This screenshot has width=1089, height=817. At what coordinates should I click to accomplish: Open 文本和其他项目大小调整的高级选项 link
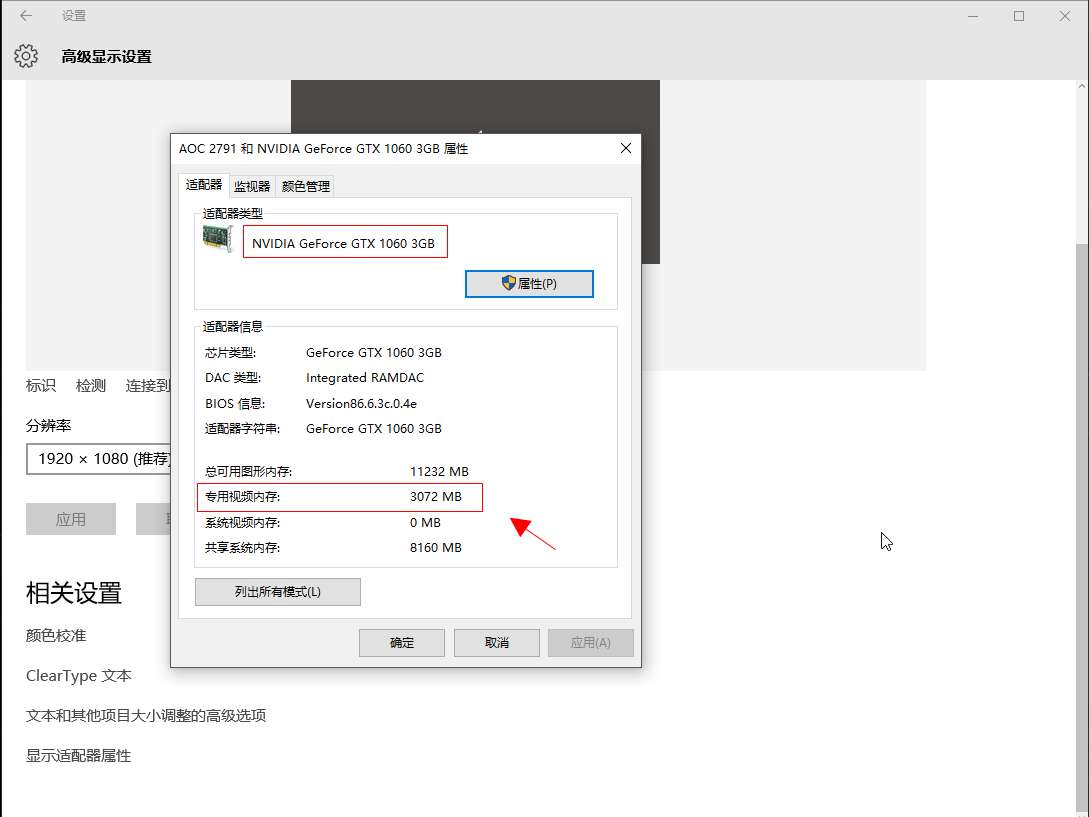click(x=146, y=716)
